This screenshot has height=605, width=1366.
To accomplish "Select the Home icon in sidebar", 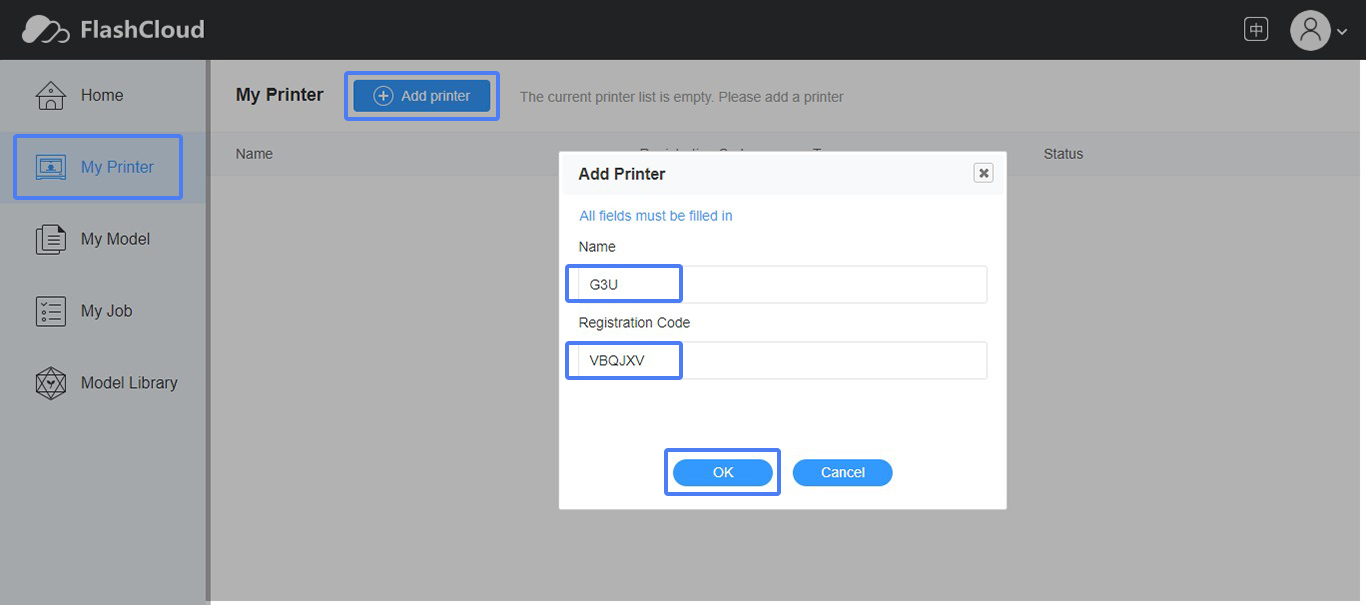I will point(49,94).
